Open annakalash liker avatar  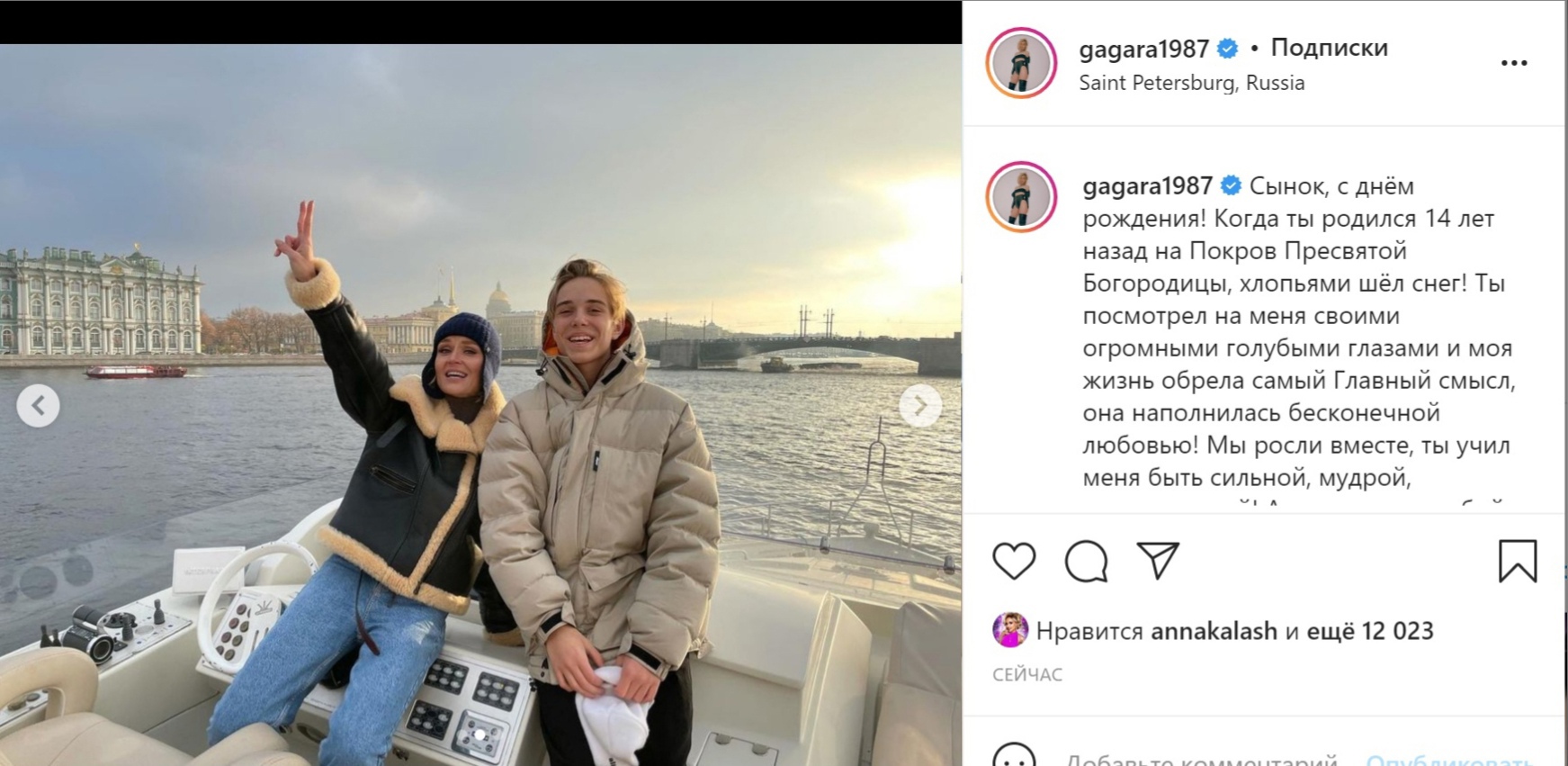[1010, 630]
